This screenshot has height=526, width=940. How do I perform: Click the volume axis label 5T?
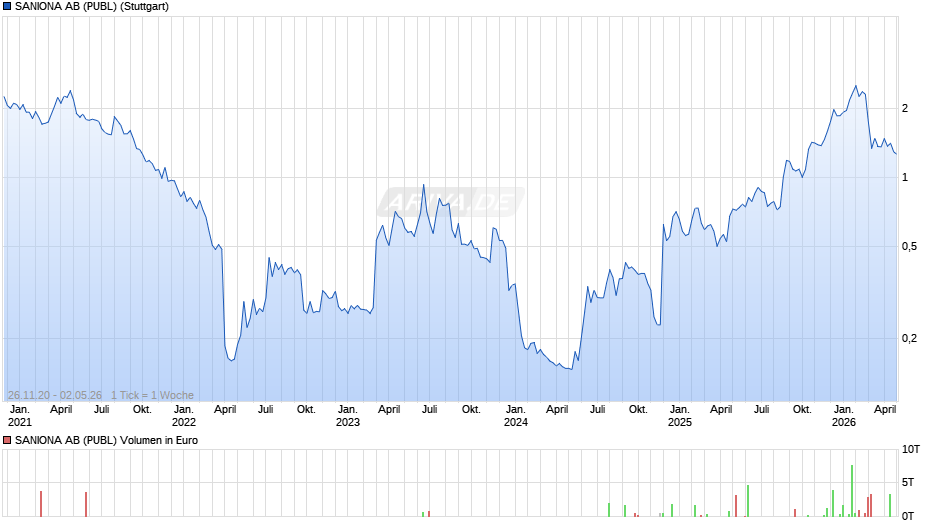(x=908, y=482)
